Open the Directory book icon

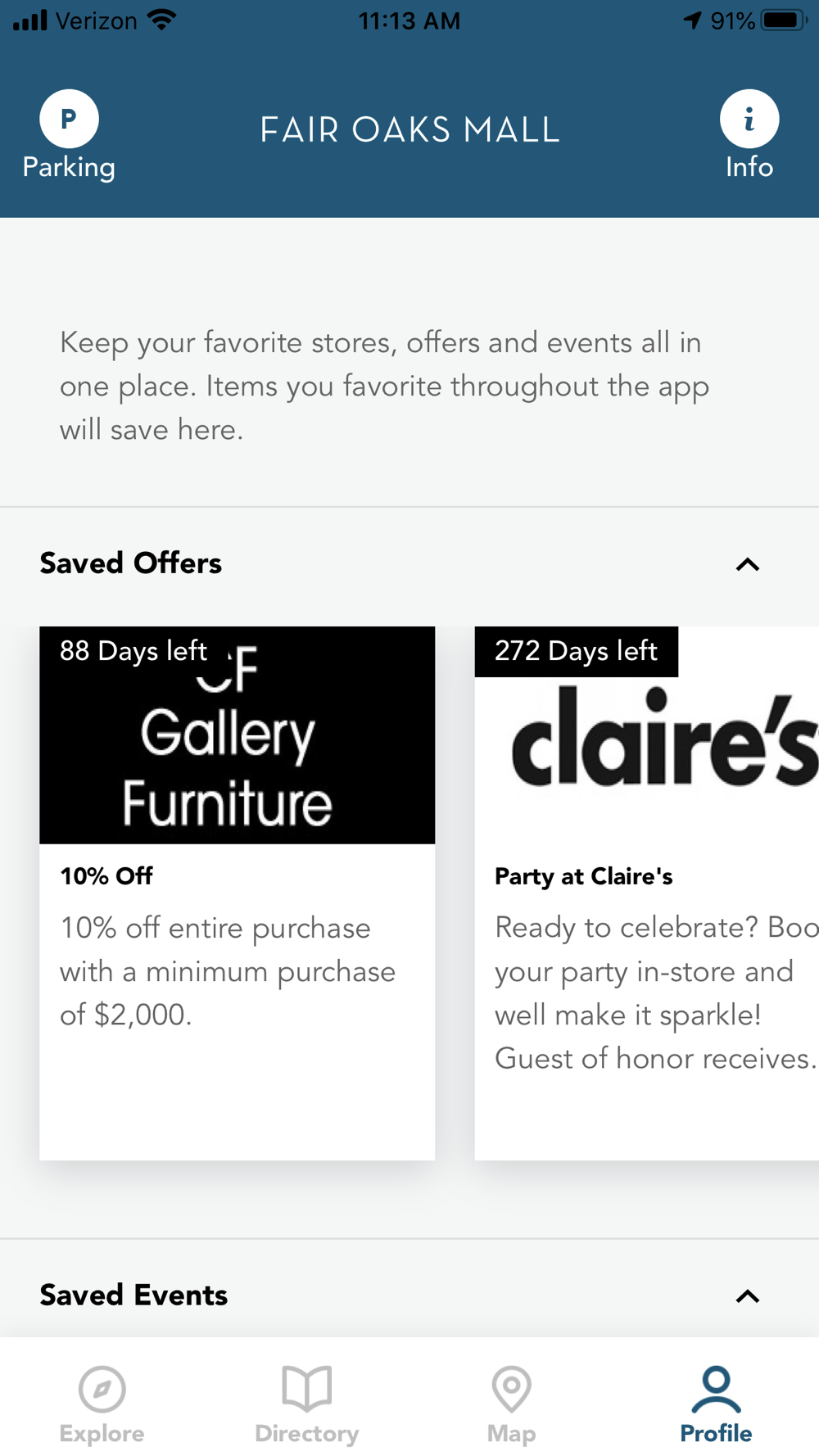click(x=307, y=1388)
